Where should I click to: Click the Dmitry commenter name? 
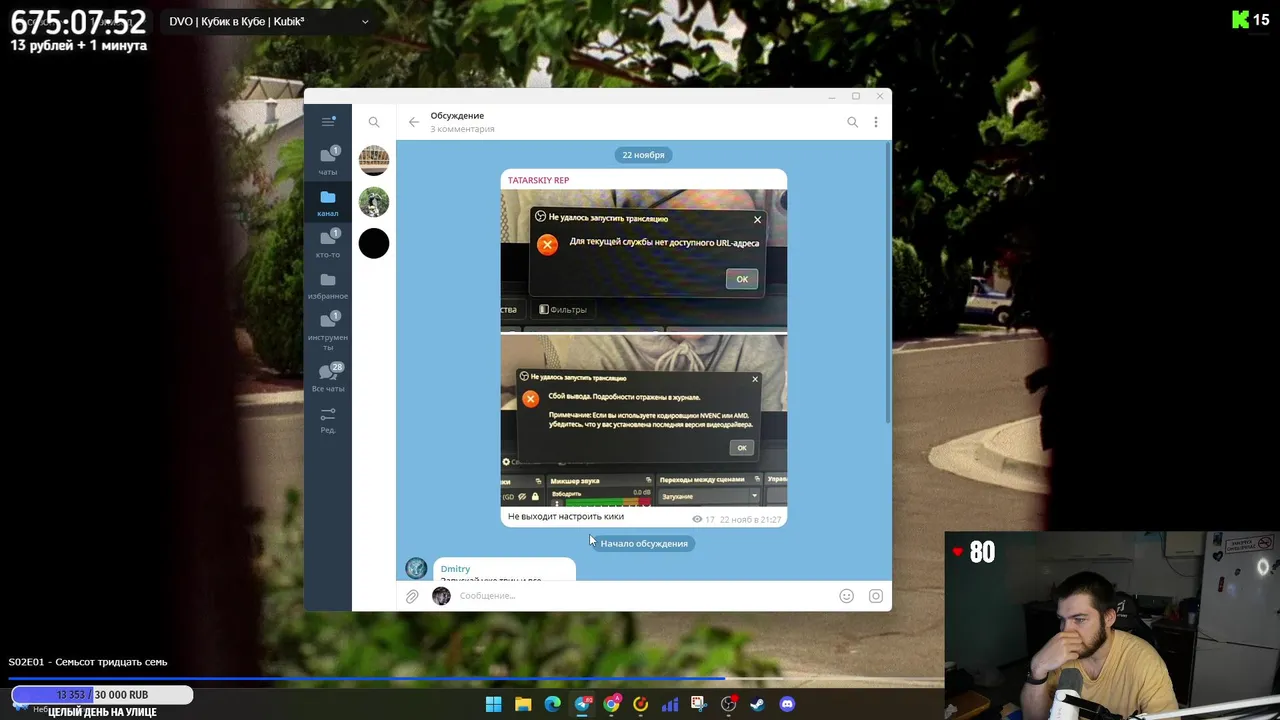[x=455, y=569]
